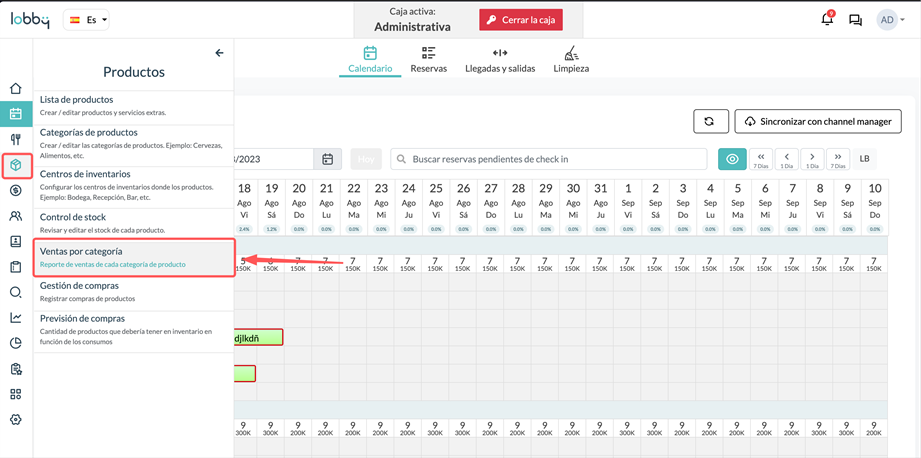
Task: Open the Es language dropdown
Action: (86, 19)
